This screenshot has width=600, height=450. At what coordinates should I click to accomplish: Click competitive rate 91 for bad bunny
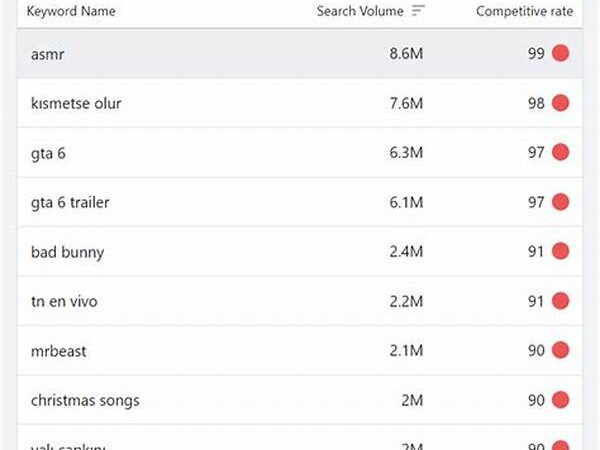(x=536, y=252)
